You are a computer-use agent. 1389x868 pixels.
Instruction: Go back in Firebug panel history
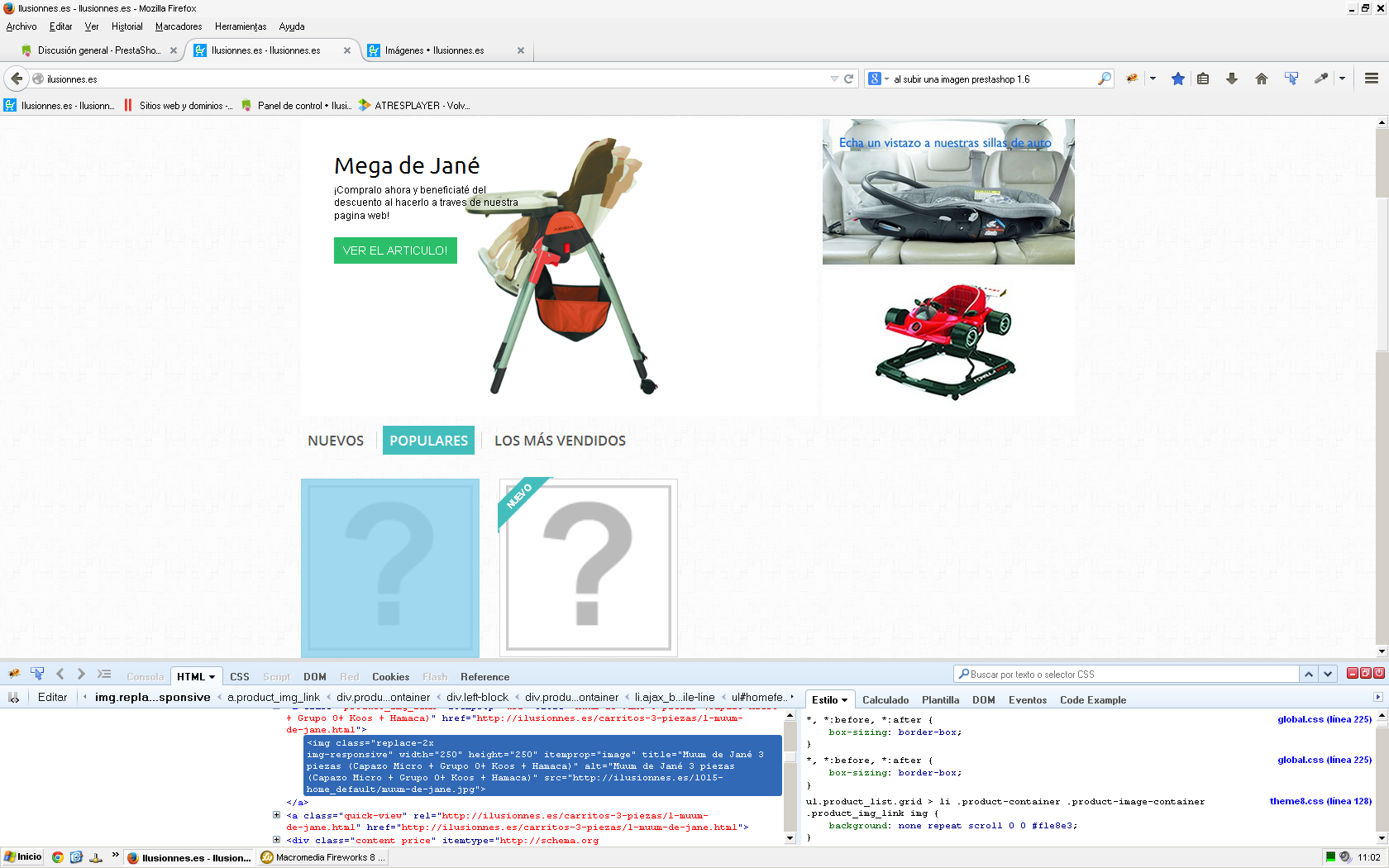(60, 674)
